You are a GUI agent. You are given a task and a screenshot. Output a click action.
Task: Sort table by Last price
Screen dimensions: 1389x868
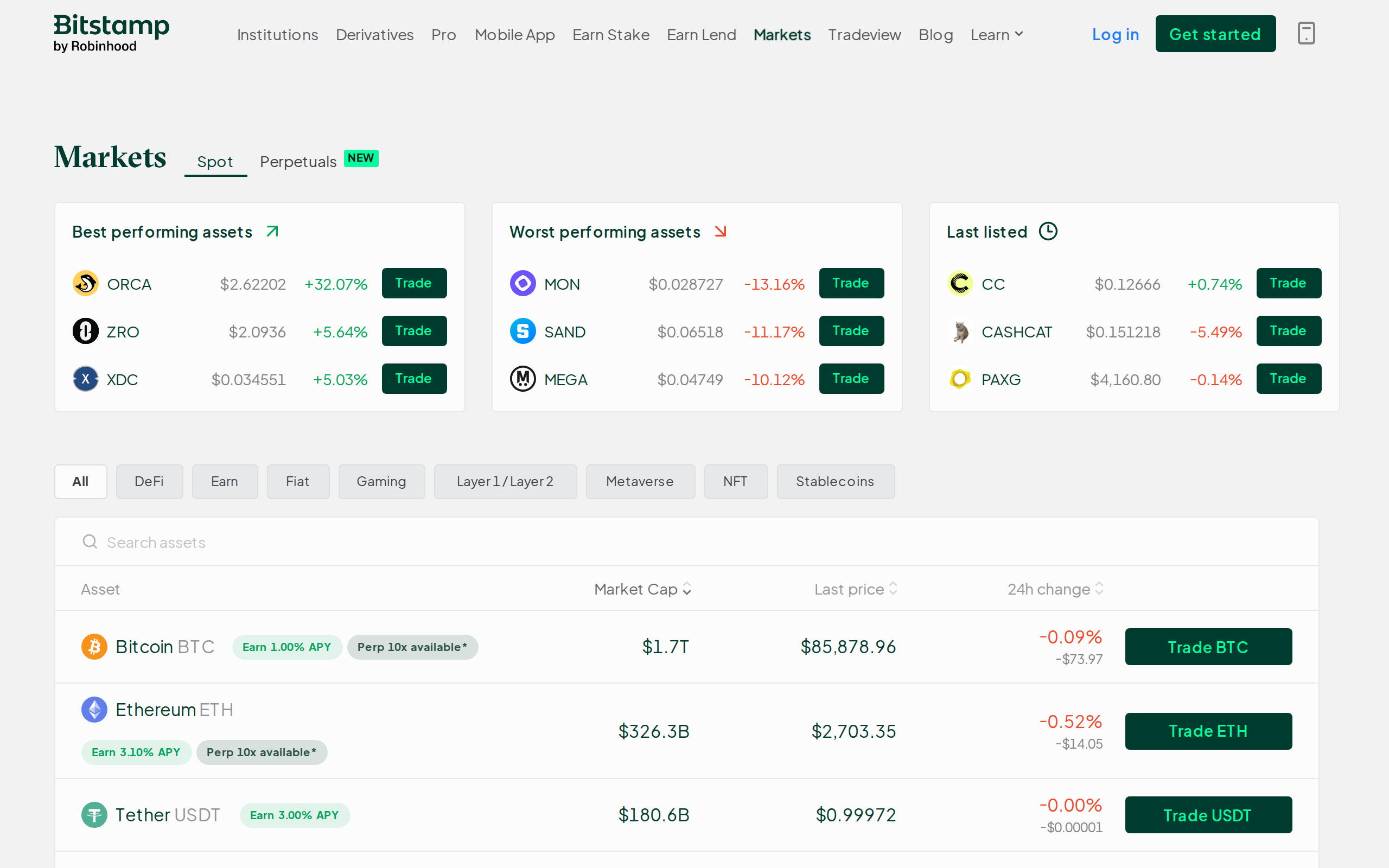tap(855, 589)
